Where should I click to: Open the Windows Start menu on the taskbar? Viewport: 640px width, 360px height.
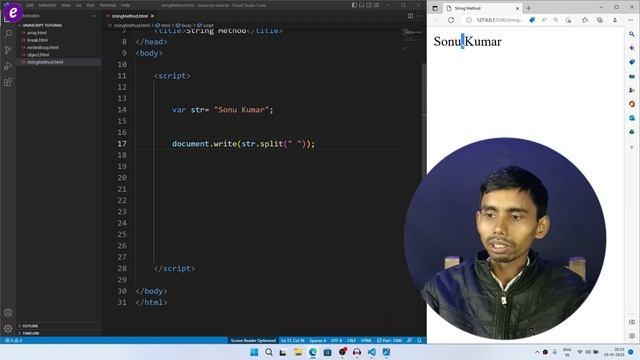254,352
